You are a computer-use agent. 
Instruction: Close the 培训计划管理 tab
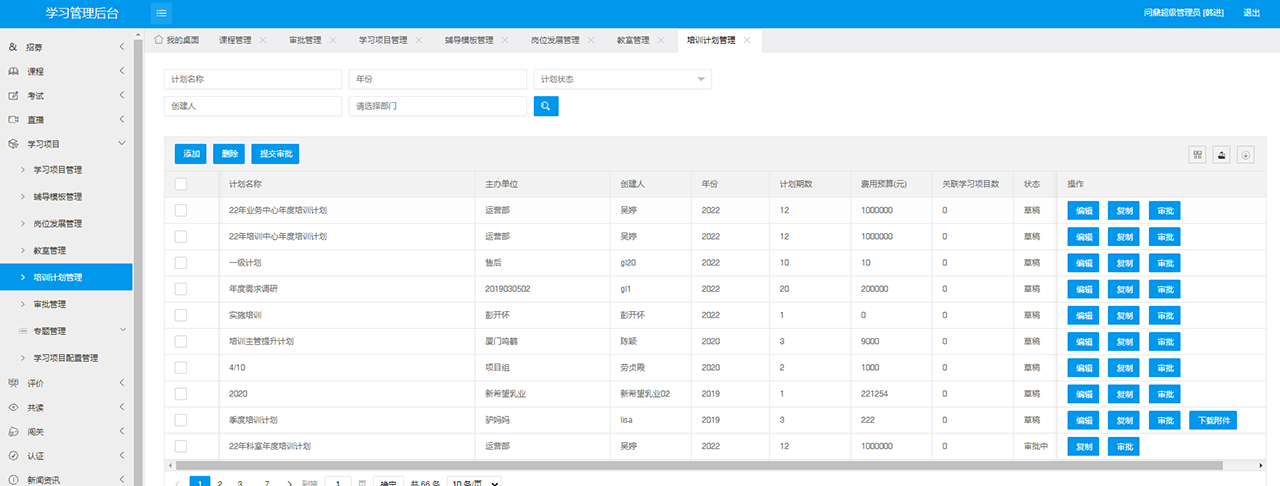746,40
